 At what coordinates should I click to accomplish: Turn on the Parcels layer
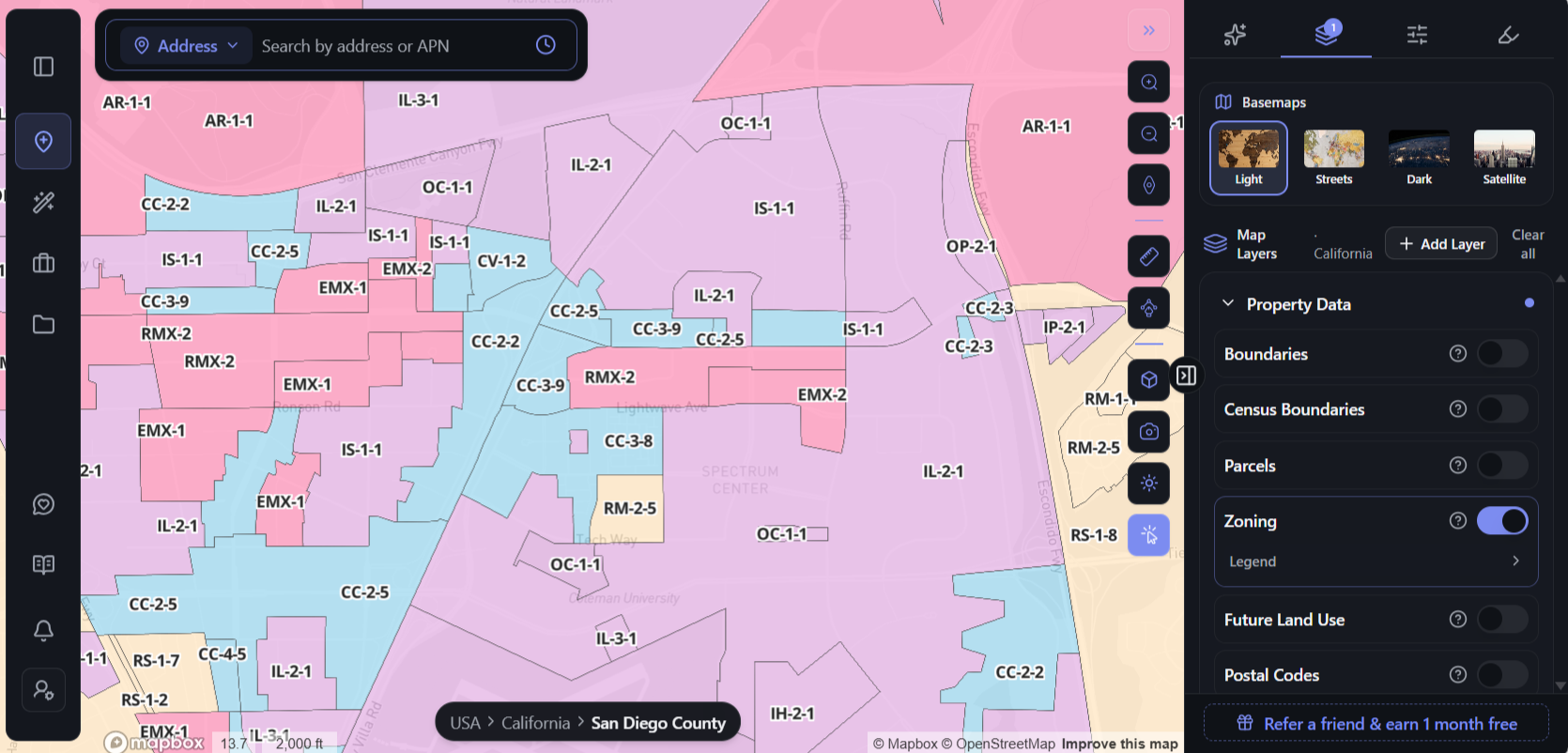click(x=1502, y=466)
